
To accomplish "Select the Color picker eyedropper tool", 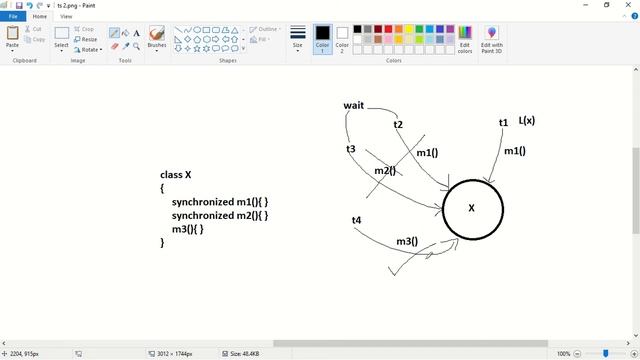I will click(x=126, y=46).
